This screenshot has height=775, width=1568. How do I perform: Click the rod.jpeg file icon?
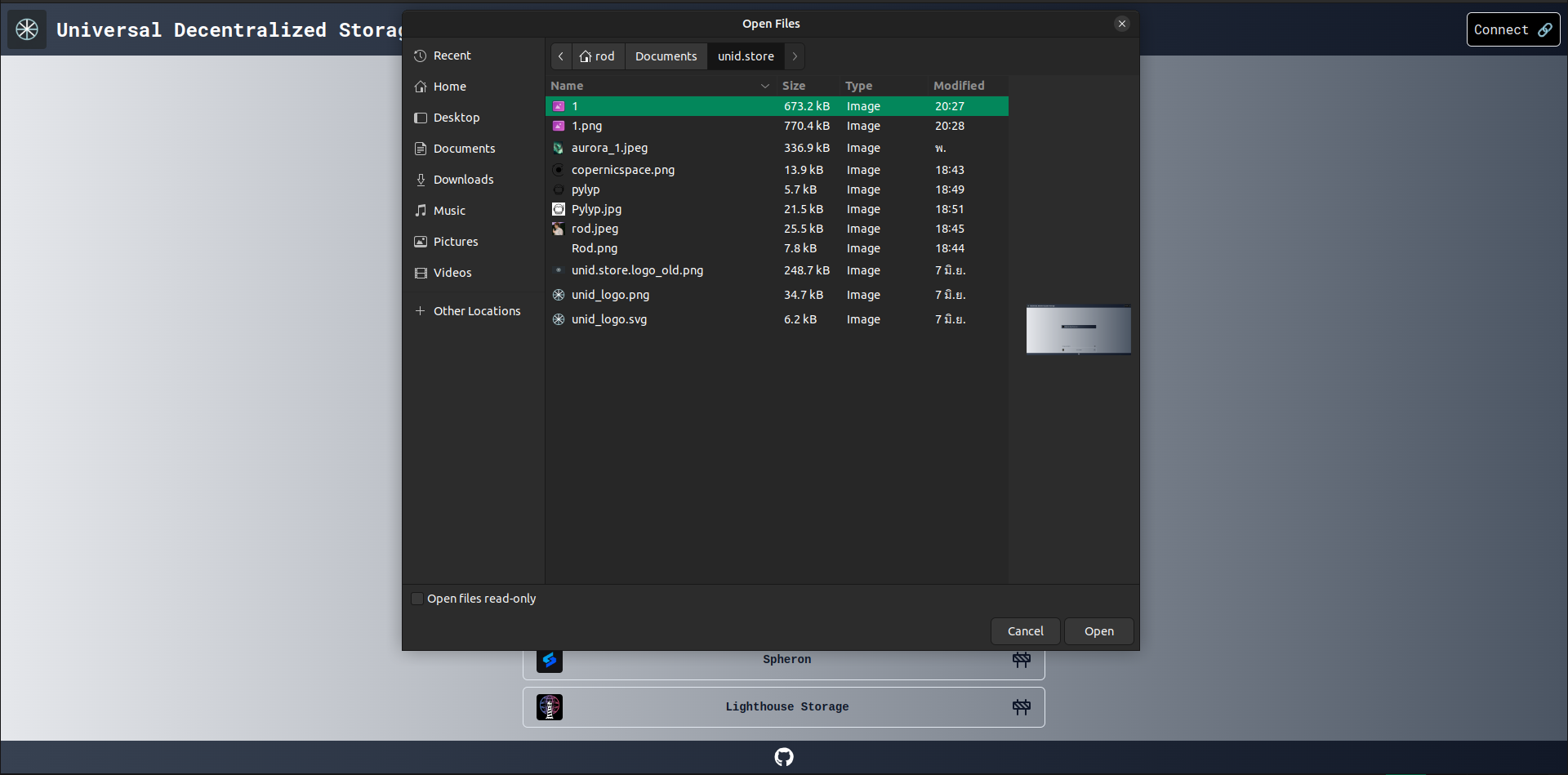point(559,229)
